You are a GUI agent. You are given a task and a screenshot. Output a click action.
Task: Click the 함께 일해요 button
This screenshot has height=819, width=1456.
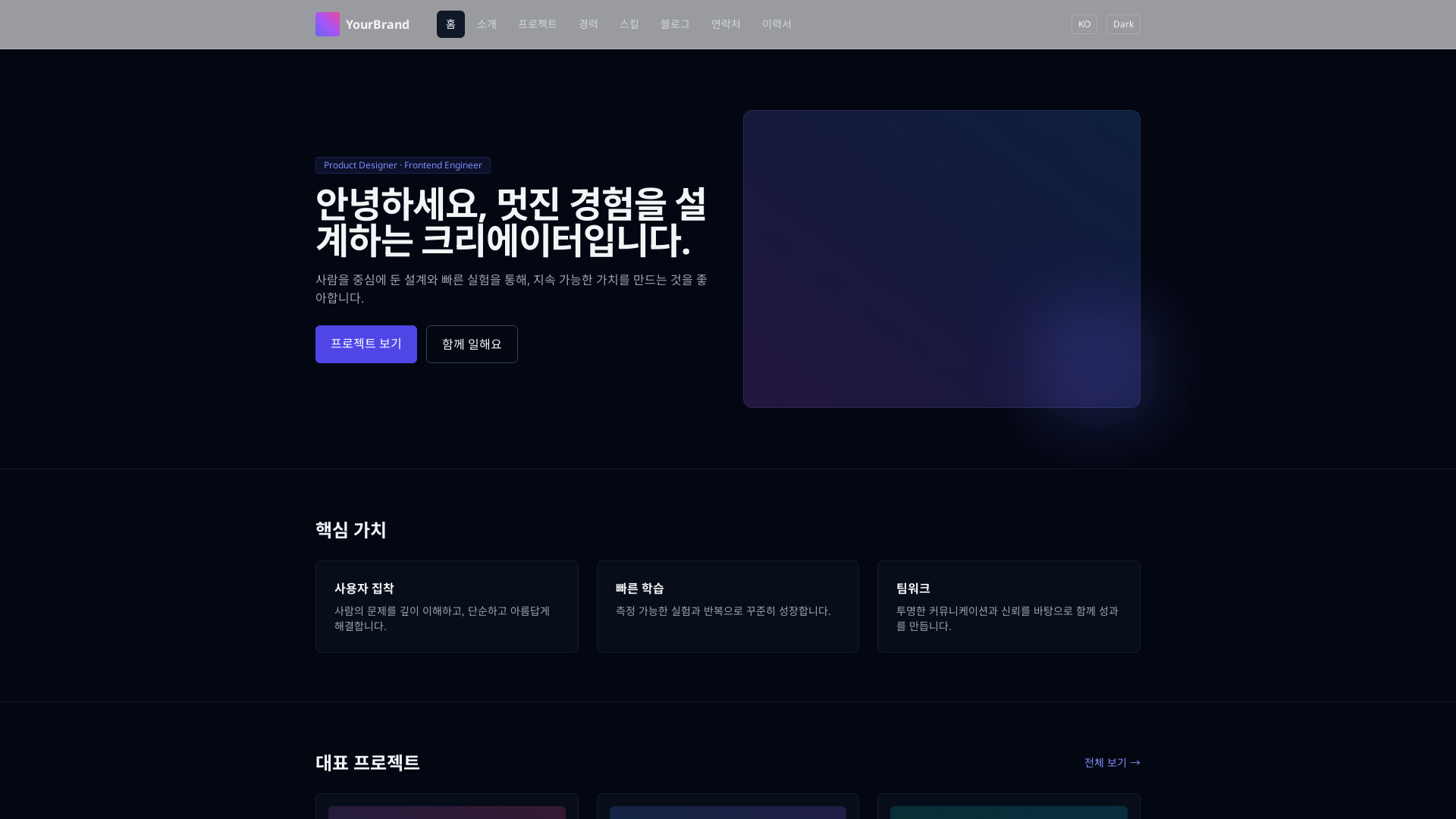[x=472, y=344]
